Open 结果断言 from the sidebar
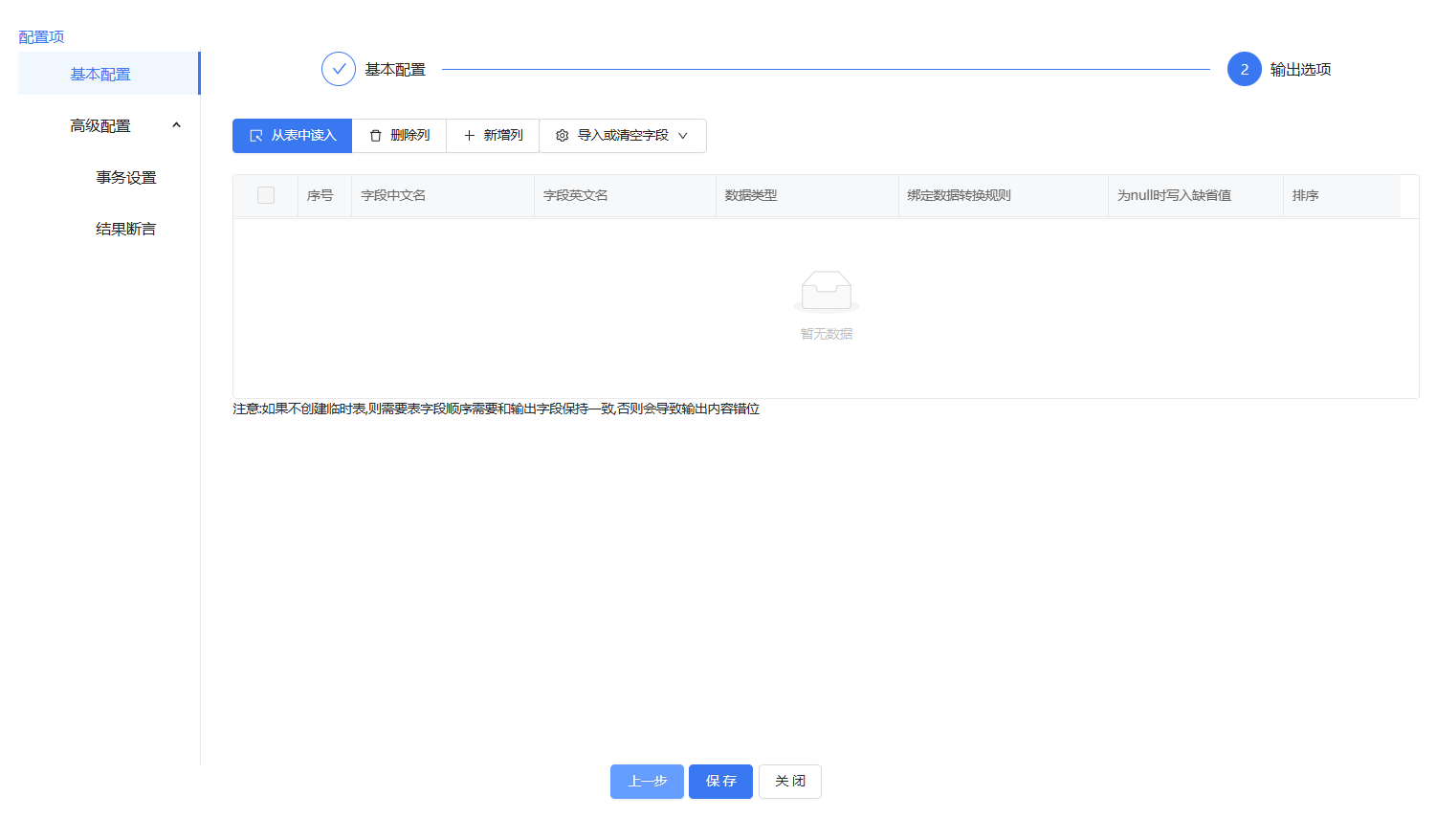 [125, 228]
